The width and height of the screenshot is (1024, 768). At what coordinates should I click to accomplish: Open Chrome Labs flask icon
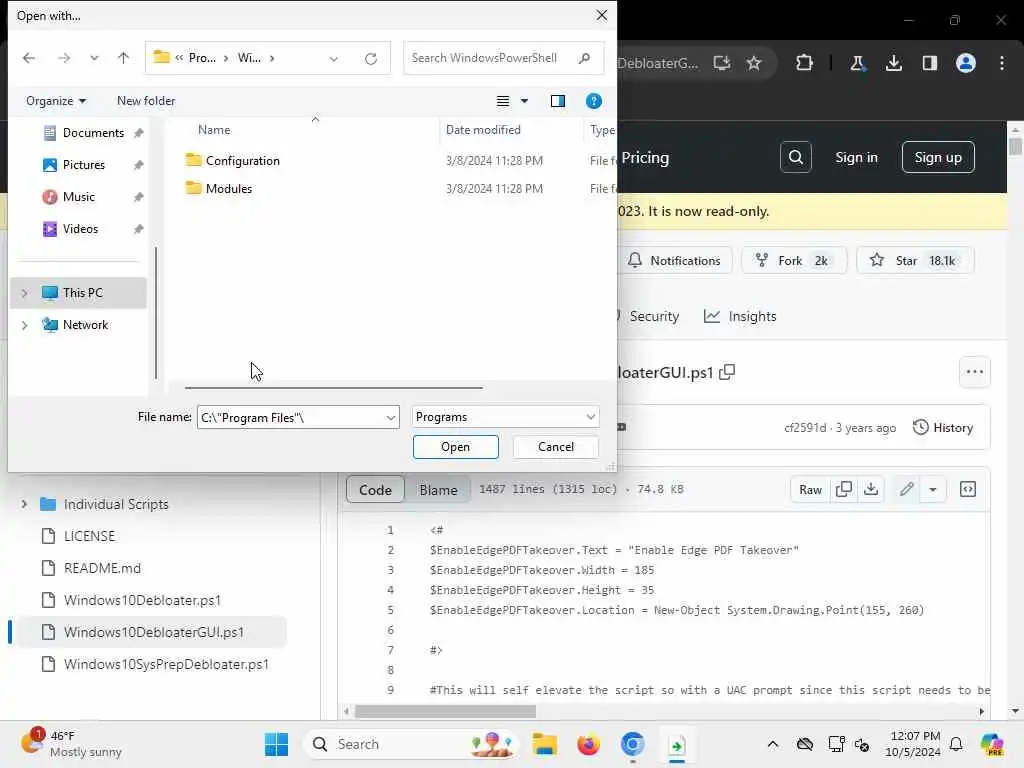(857, 63)
